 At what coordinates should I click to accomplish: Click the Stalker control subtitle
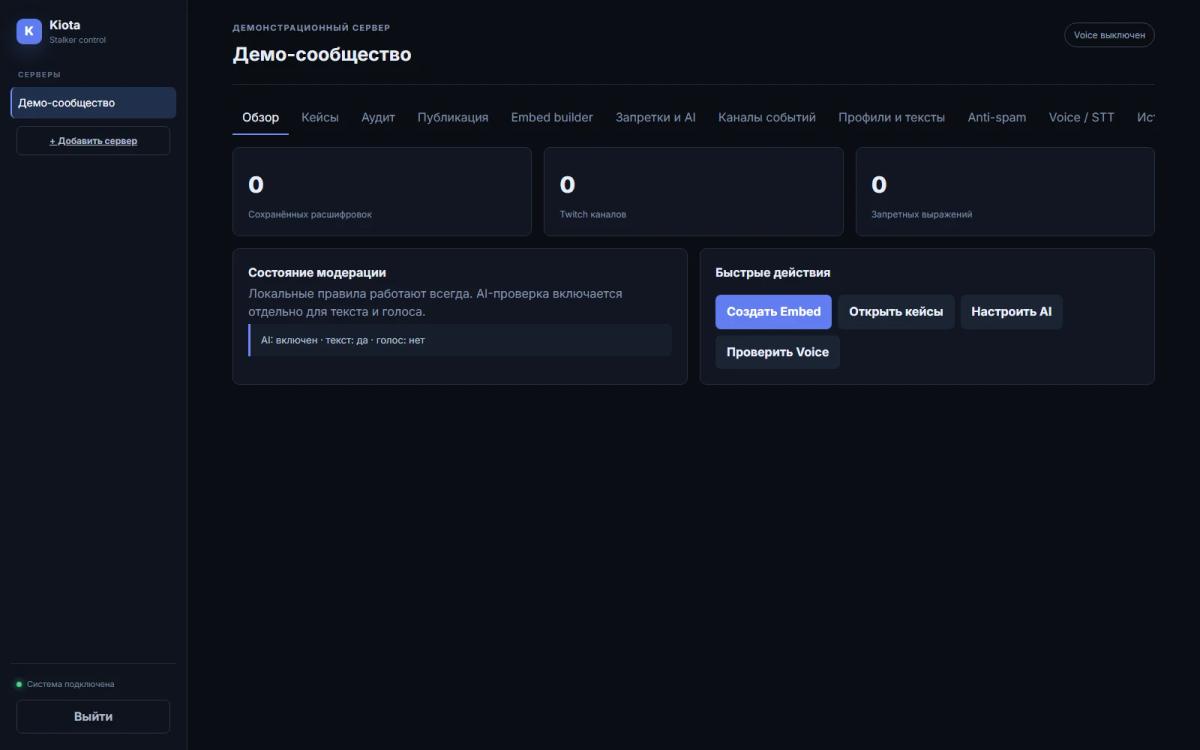(77, 41)
